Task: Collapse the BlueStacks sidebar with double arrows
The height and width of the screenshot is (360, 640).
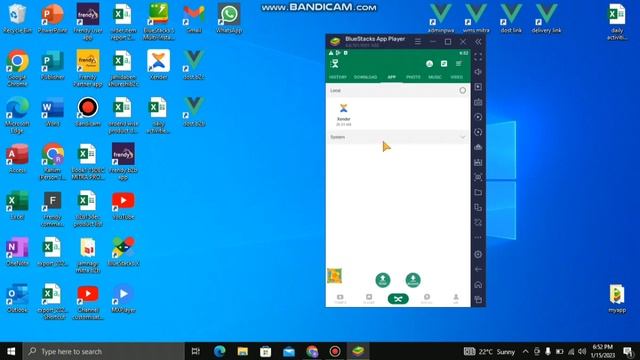Action: click(x=478, y=42)
